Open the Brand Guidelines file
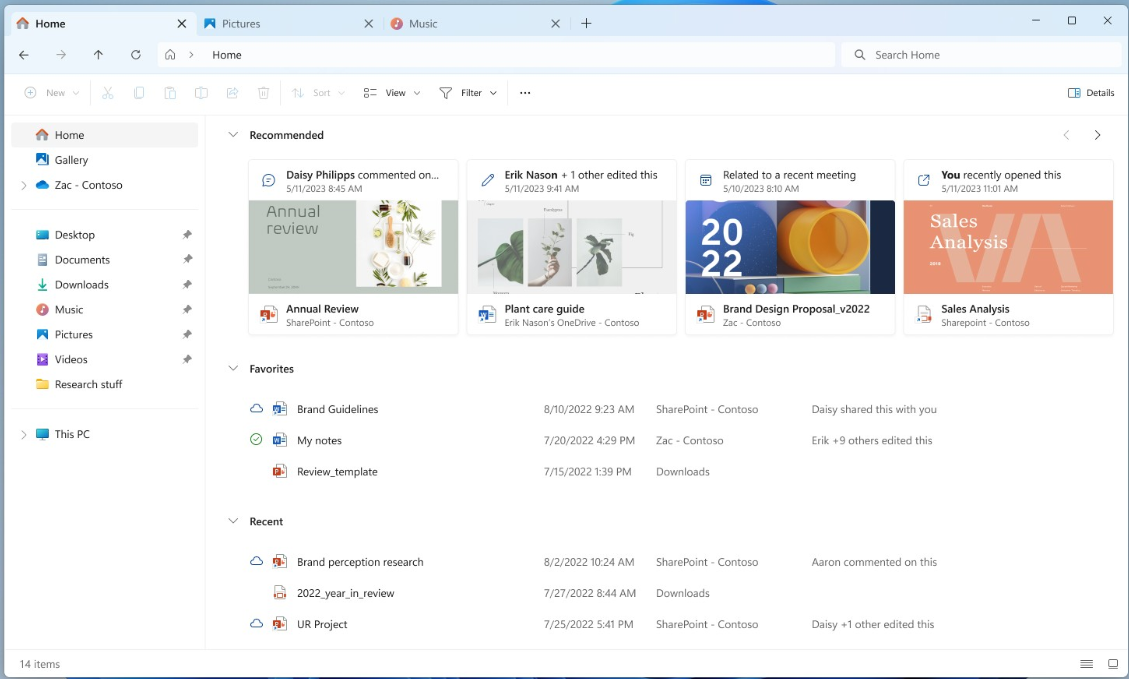The image size is (1129, 679). (337, 409)
